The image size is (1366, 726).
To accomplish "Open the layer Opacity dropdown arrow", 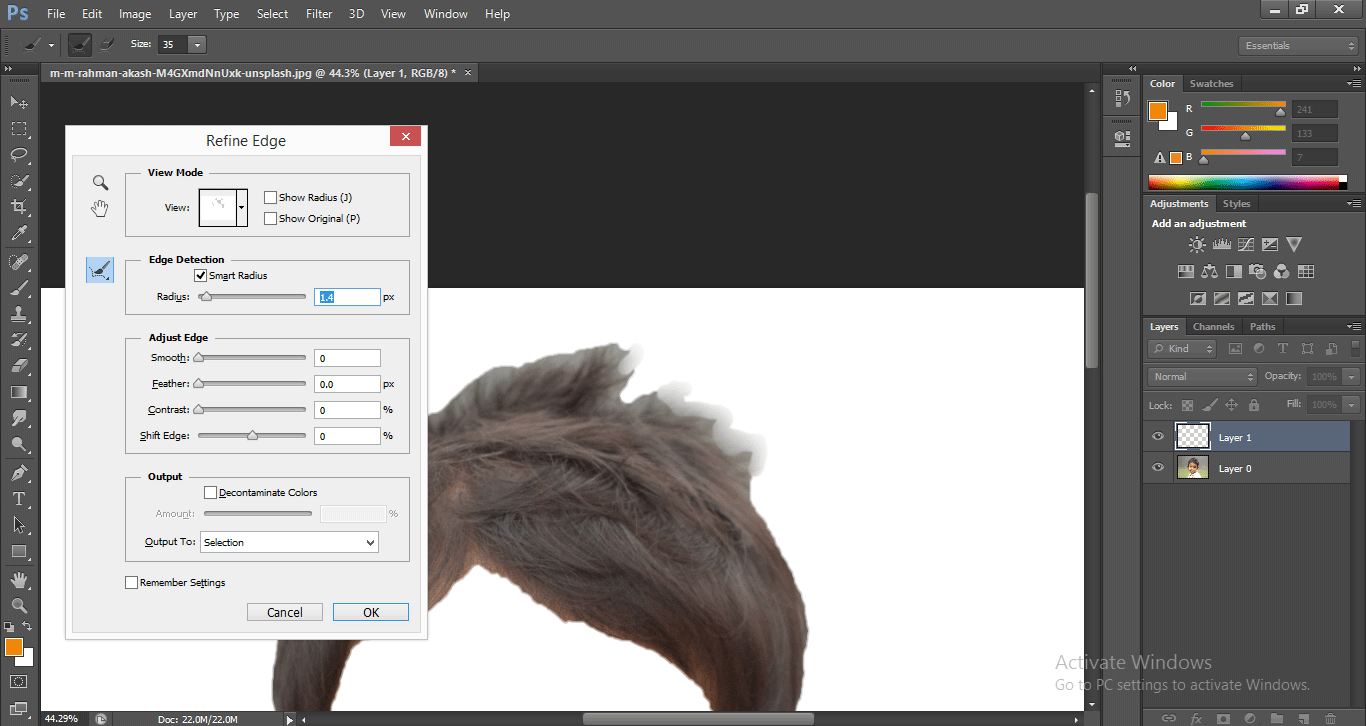I will tap(1352, 376).
